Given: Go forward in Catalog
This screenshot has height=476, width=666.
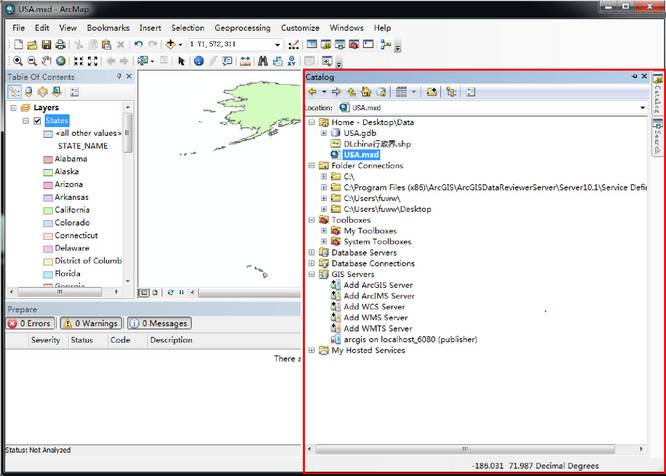Looking at the screenshot, I should (336, 92).
